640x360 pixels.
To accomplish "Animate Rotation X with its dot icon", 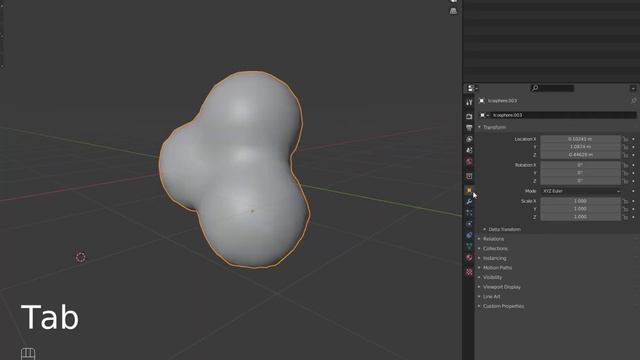I will [x=633, y=165].
